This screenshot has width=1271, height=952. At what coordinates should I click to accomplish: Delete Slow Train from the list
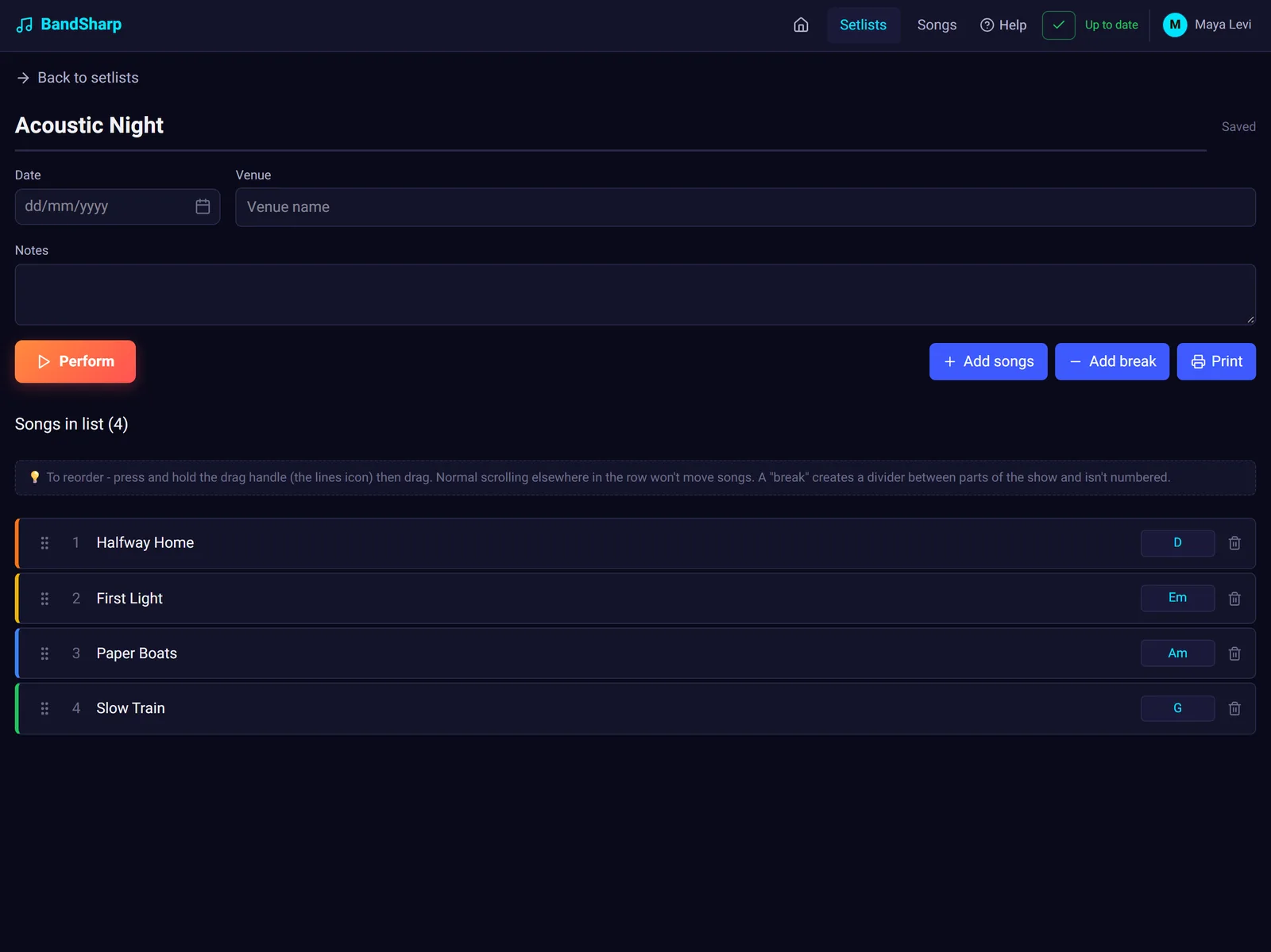(x=1234, y=708)
